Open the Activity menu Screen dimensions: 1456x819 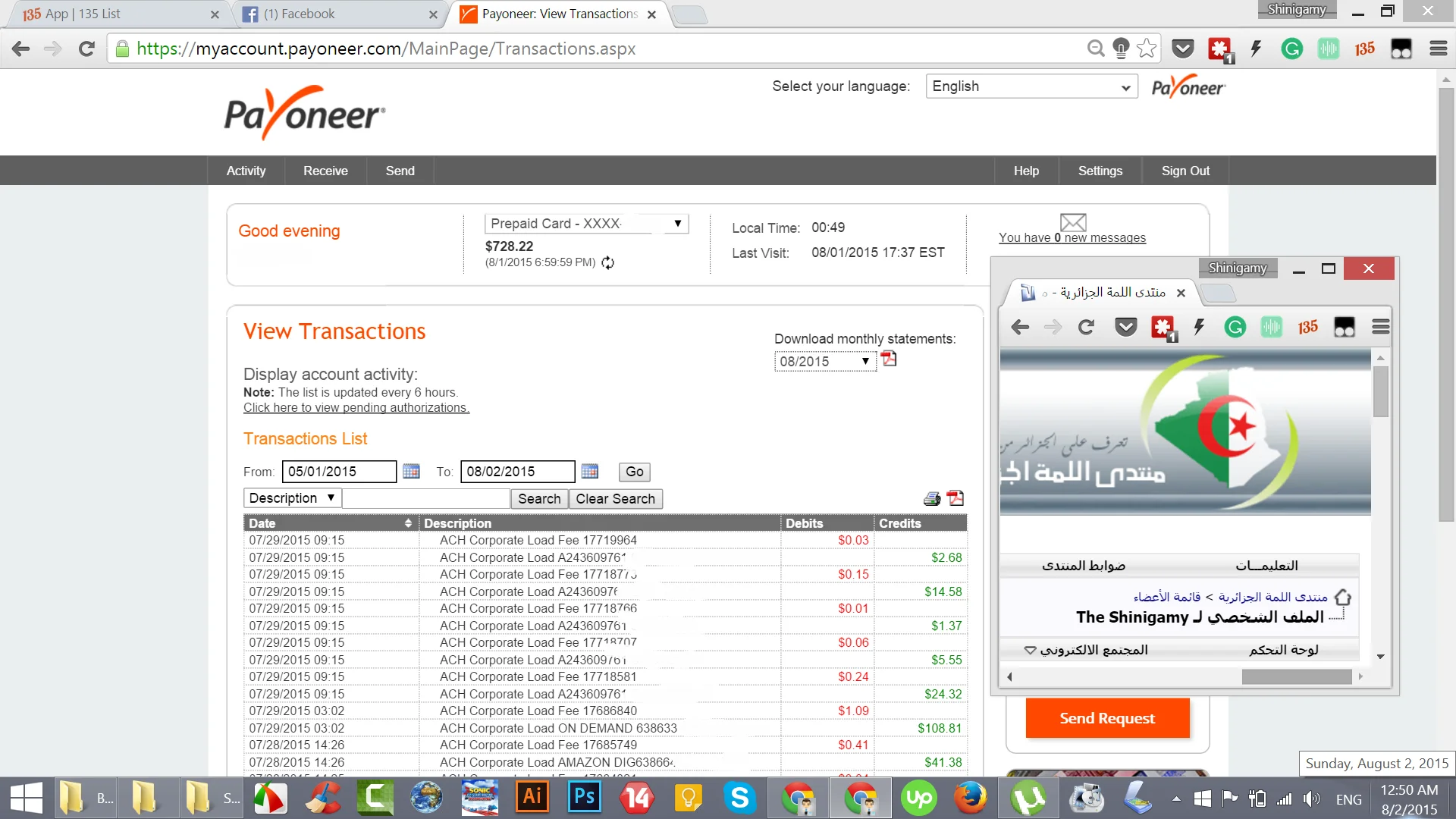[246, 171]
